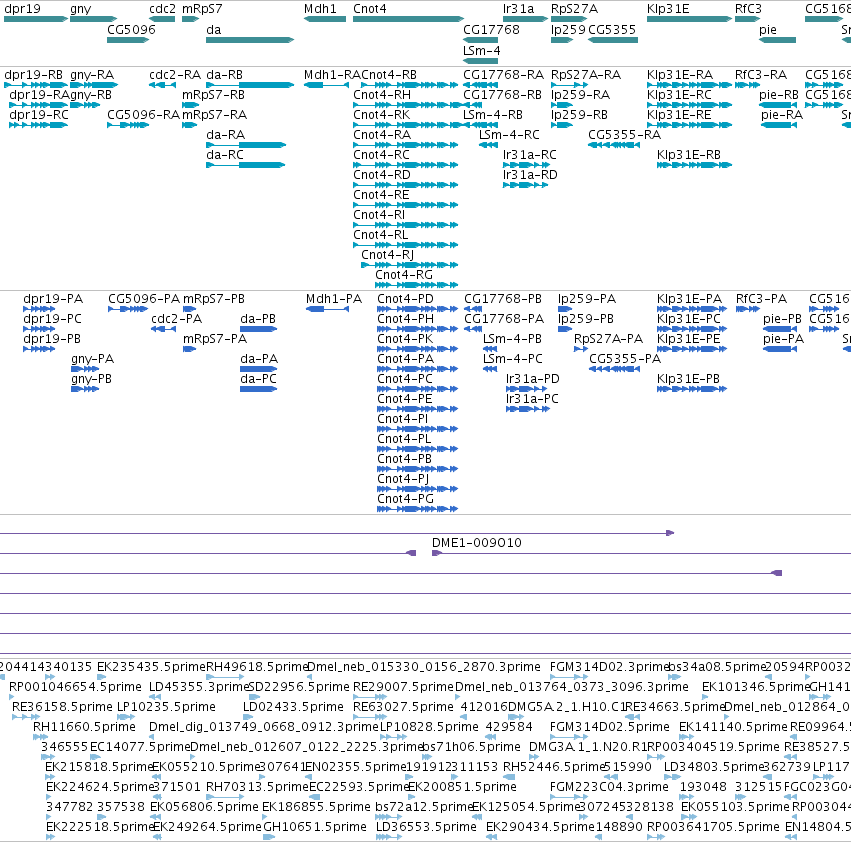
Task: Select protein da-PC
Action: (x=258, y=389)
